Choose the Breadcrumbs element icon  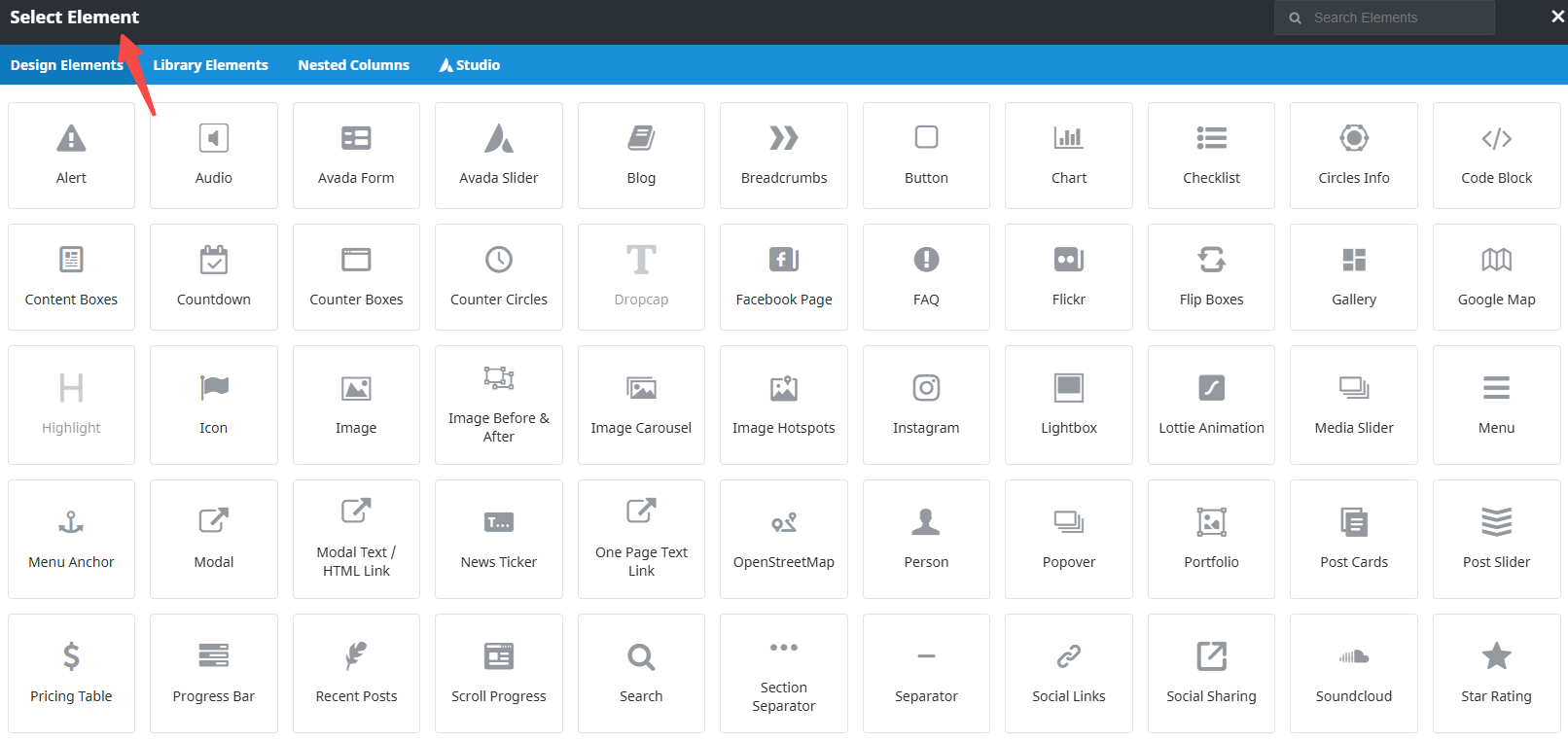pyautogui.click(x=783, y=139)
